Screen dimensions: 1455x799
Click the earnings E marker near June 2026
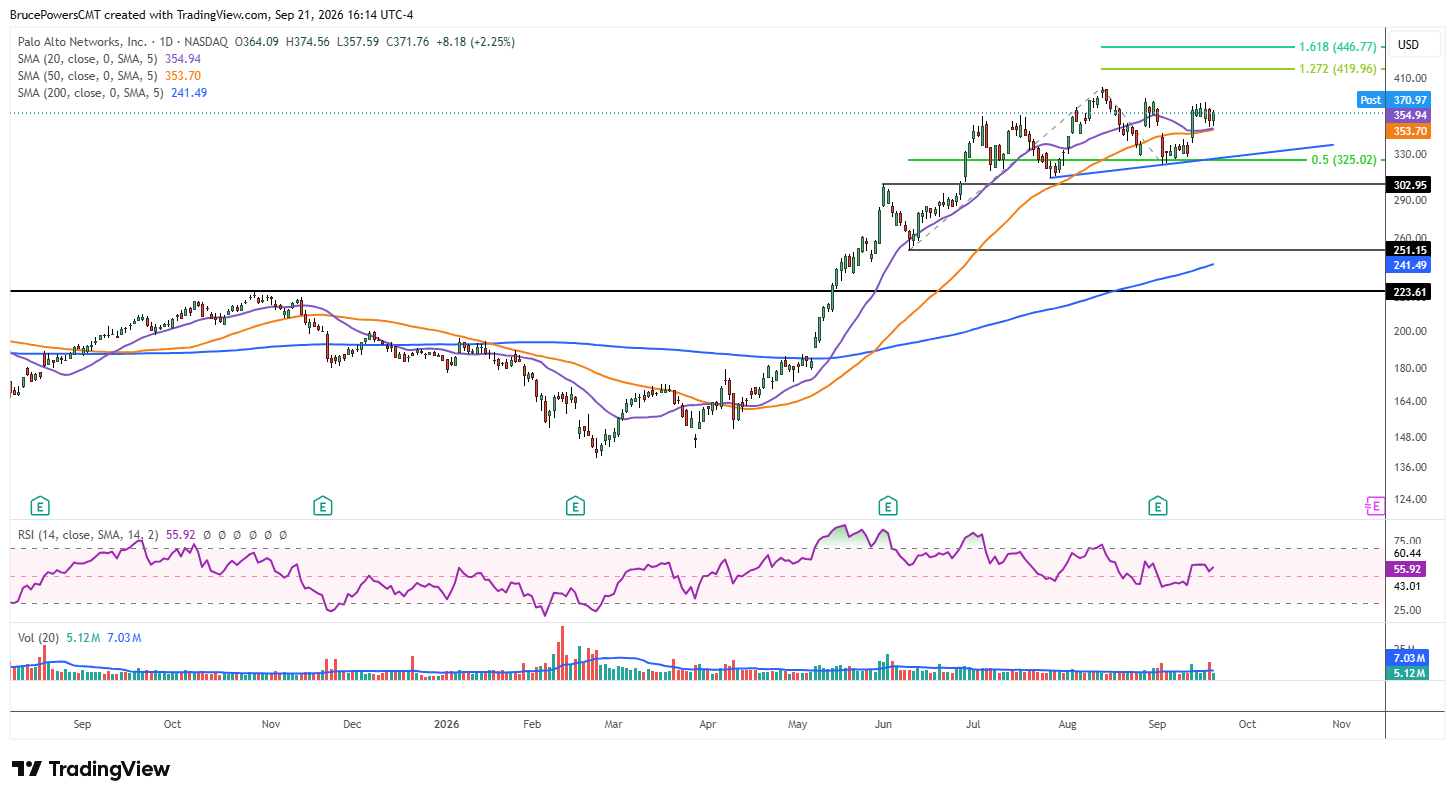(x=886, y=506)
